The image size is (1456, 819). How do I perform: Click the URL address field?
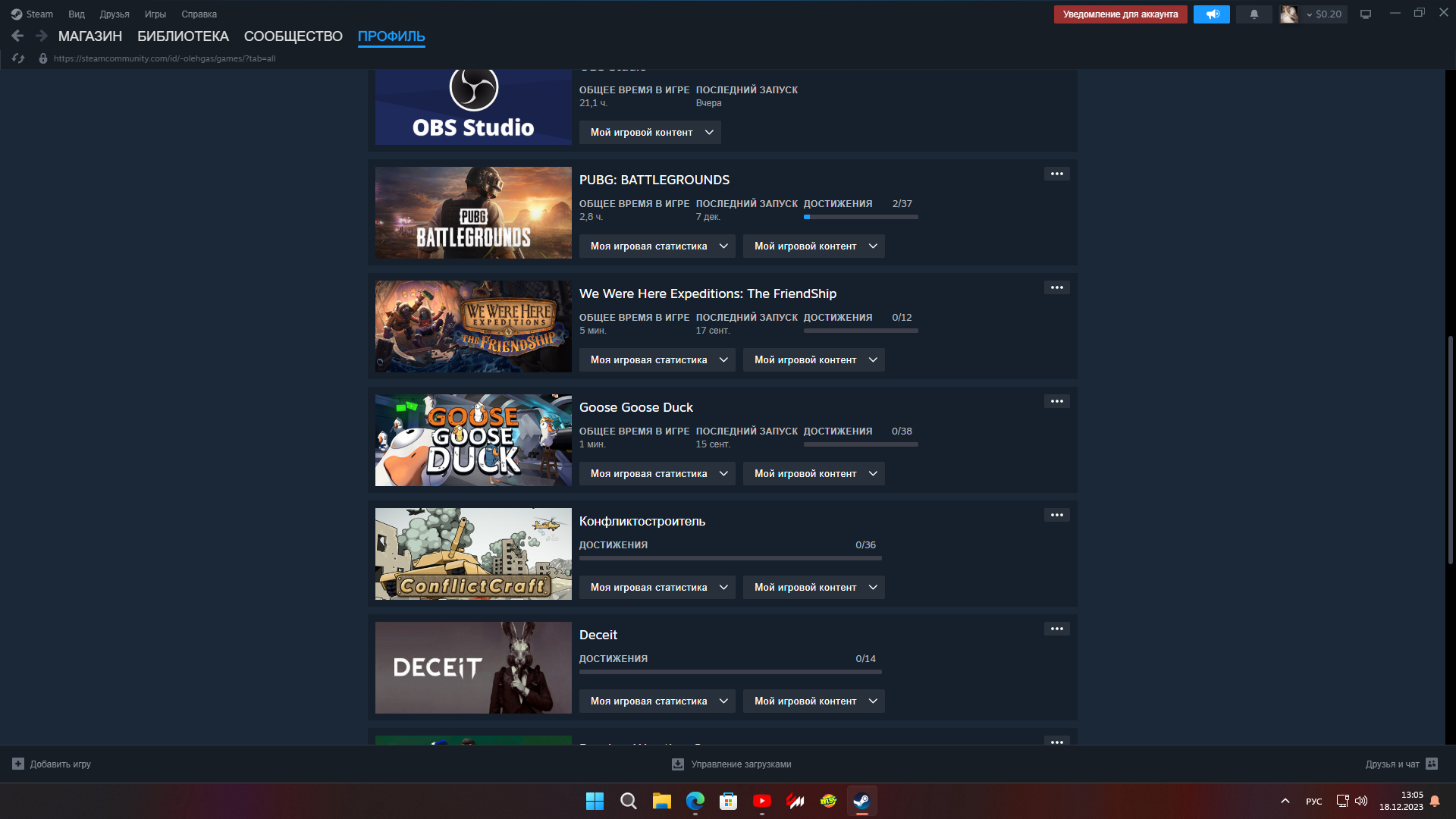click(x=165, y=58)
